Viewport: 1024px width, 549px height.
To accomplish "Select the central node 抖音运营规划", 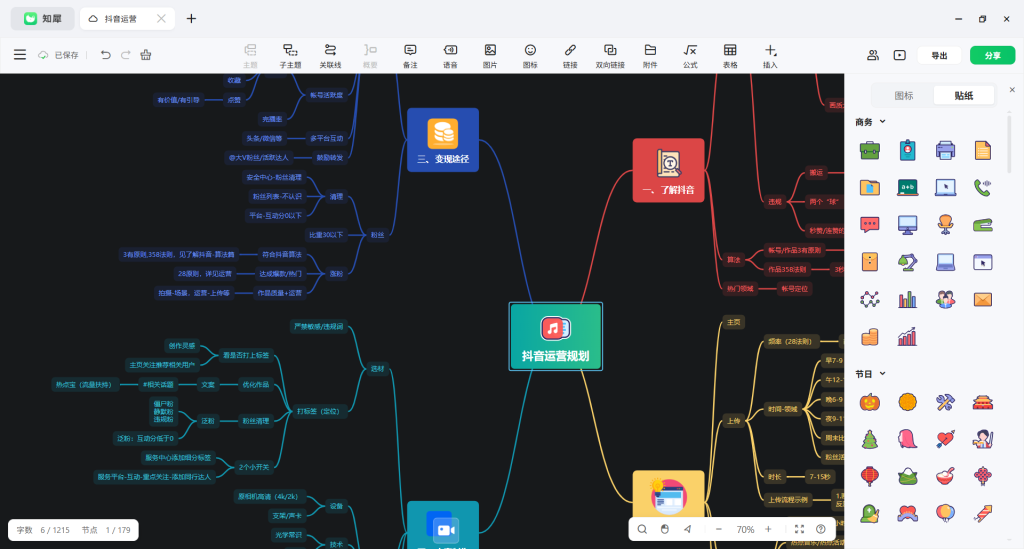I will (x=556, y=336).
